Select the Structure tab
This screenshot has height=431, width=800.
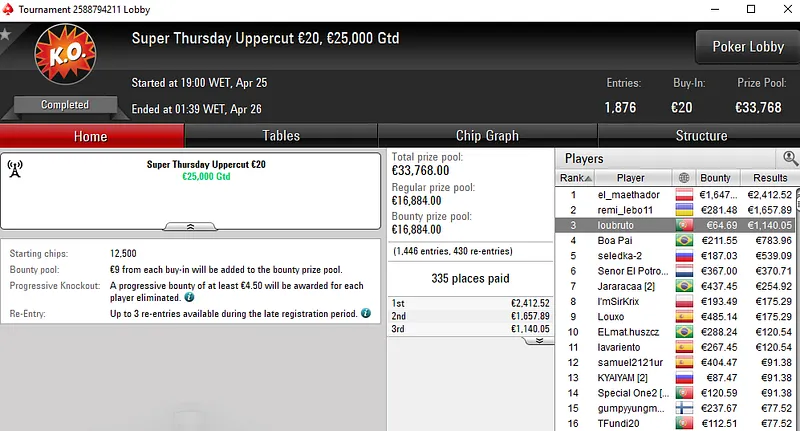(701, 136)
